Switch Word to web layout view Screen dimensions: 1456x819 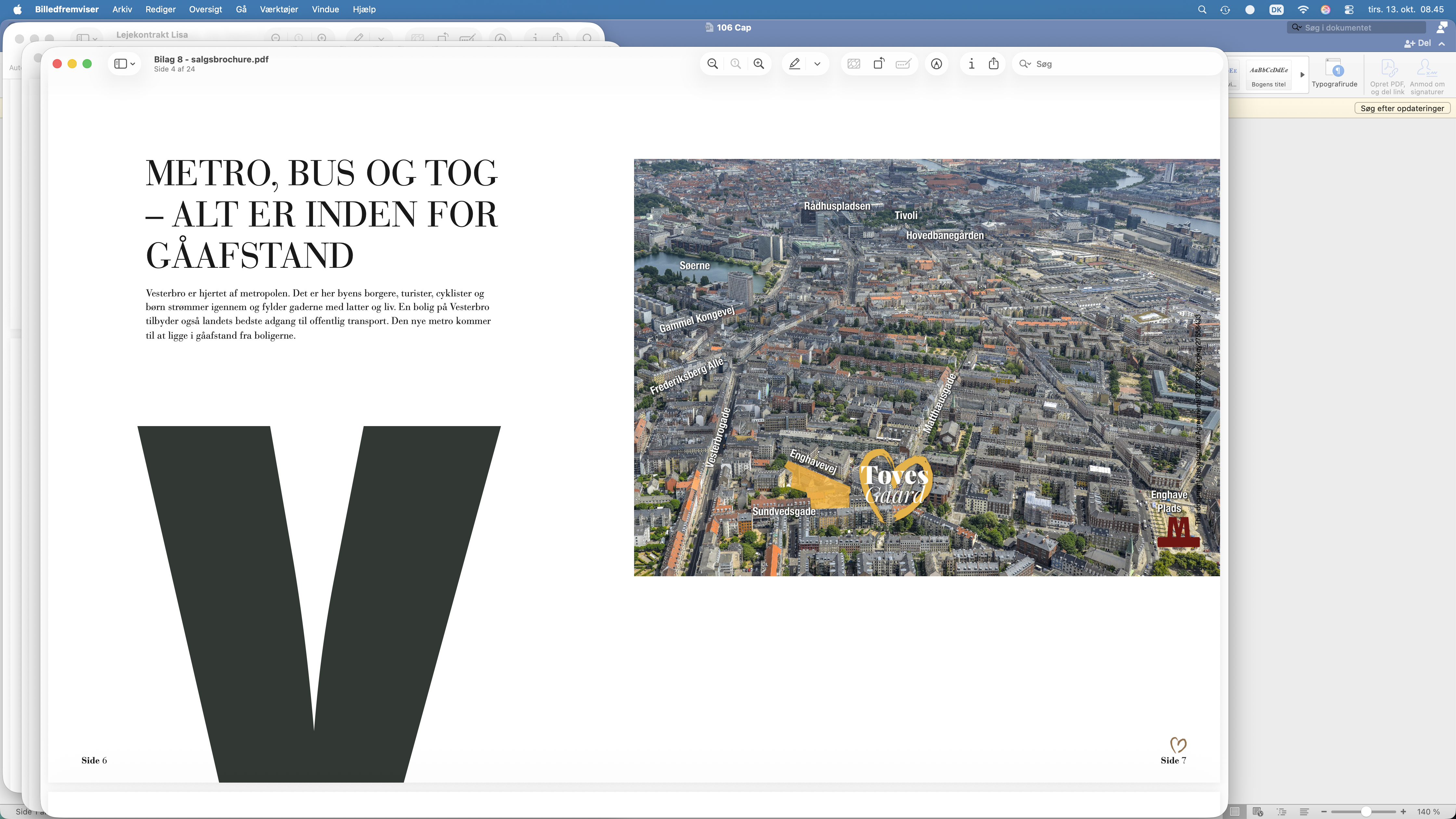coord(1258,812)
